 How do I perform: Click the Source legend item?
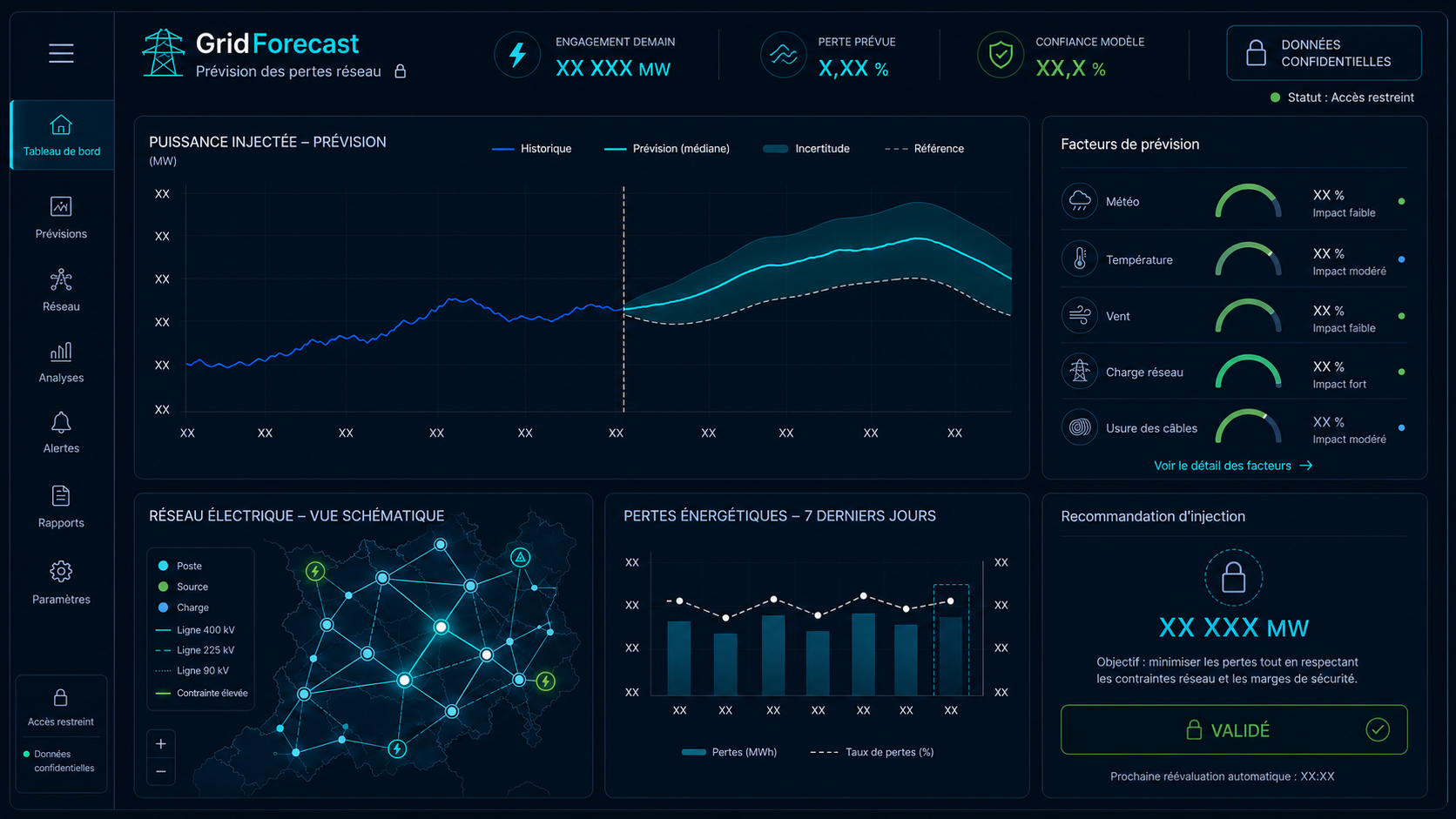tap(183, 587)
